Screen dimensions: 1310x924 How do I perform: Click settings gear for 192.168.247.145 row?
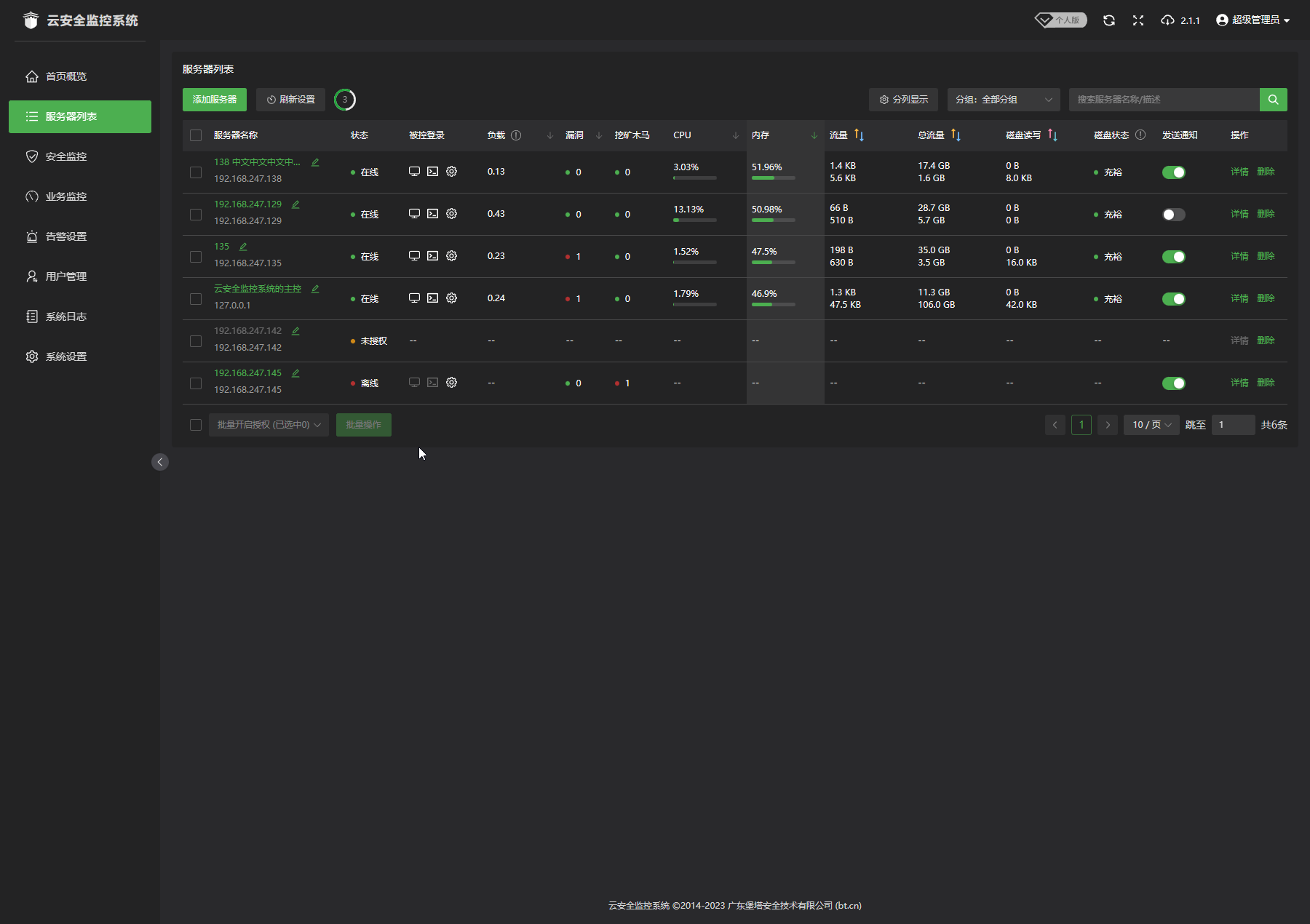[451, 383]
